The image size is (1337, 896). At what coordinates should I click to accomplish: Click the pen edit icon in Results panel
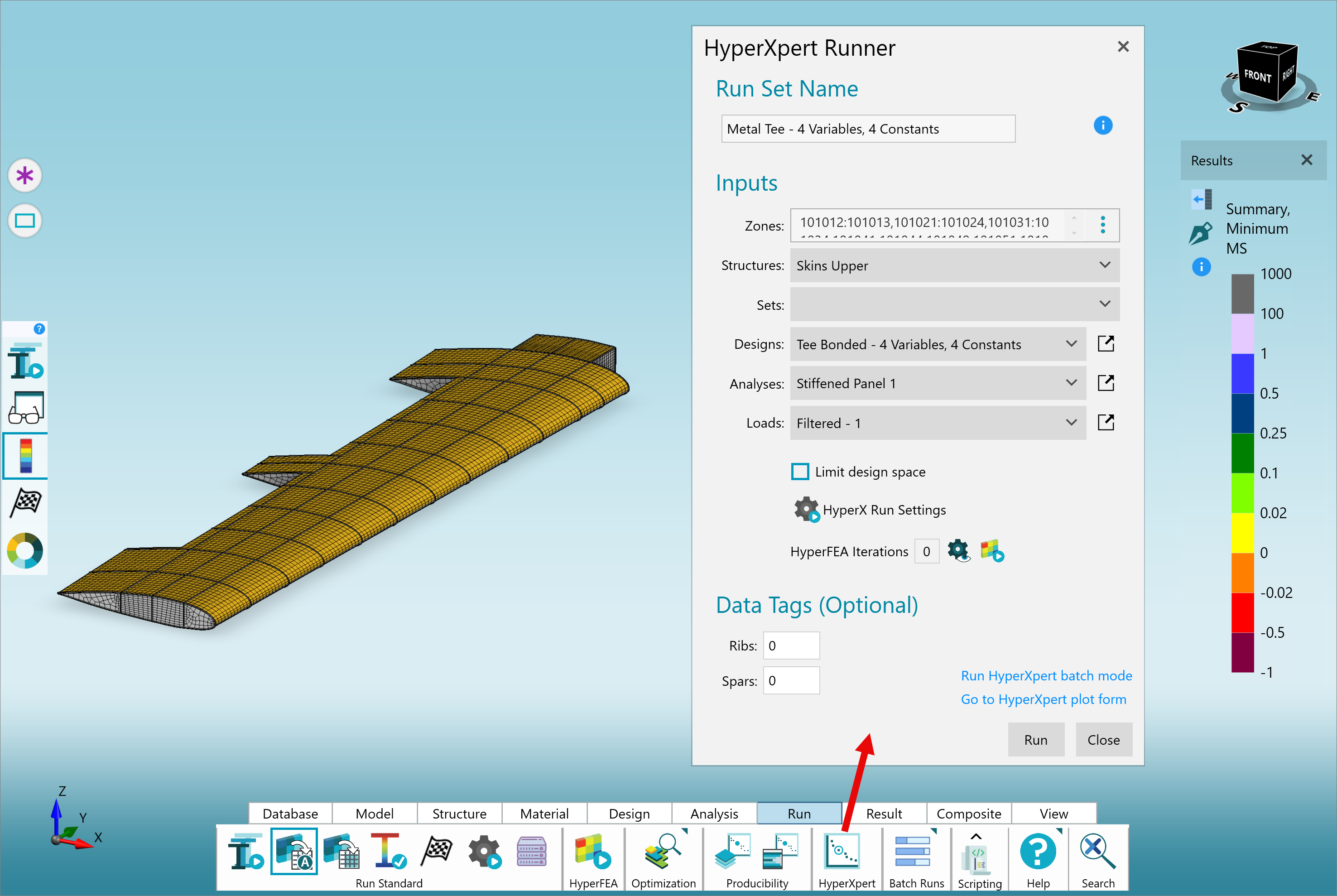[1200, 233]
